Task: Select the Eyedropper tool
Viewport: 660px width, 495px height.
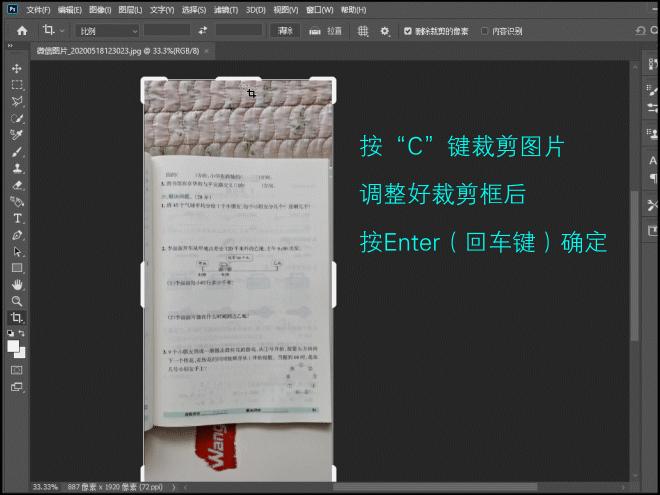Action: tap(17, 135)
